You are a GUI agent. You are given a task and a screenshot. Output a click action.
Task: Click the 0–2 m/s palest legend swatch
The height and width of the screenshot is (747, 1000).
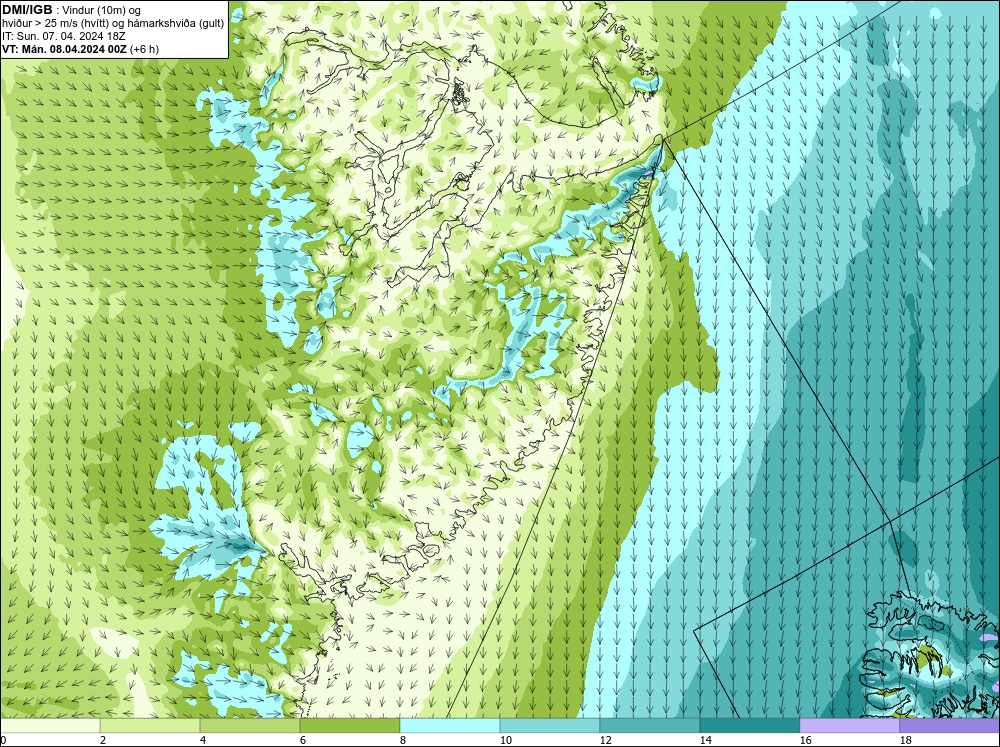pyautogui.click(x=50, y=726)
